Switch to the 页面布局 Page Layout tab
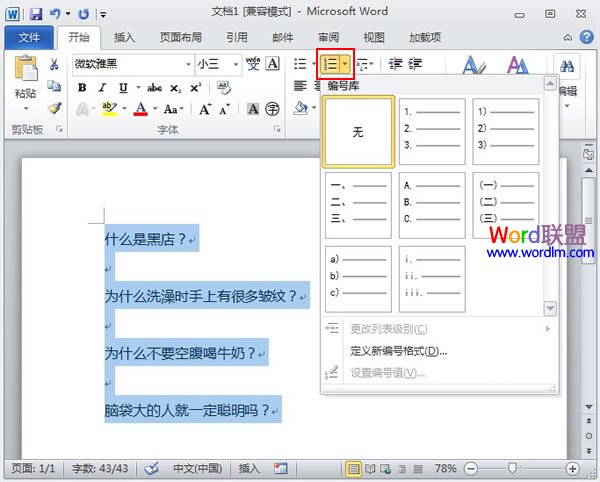Viewport: 600px width, 482px height. coord(181,37)
